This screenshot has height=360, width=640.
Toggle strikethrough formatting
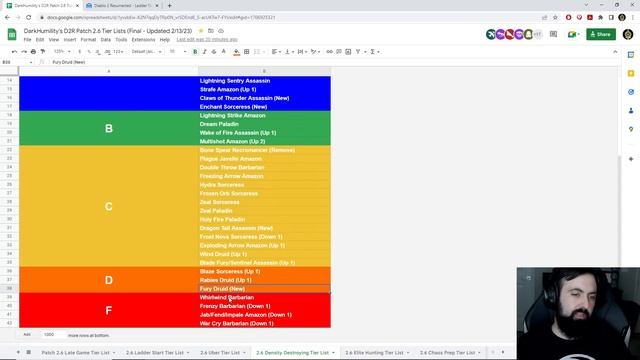click(213, 52)
